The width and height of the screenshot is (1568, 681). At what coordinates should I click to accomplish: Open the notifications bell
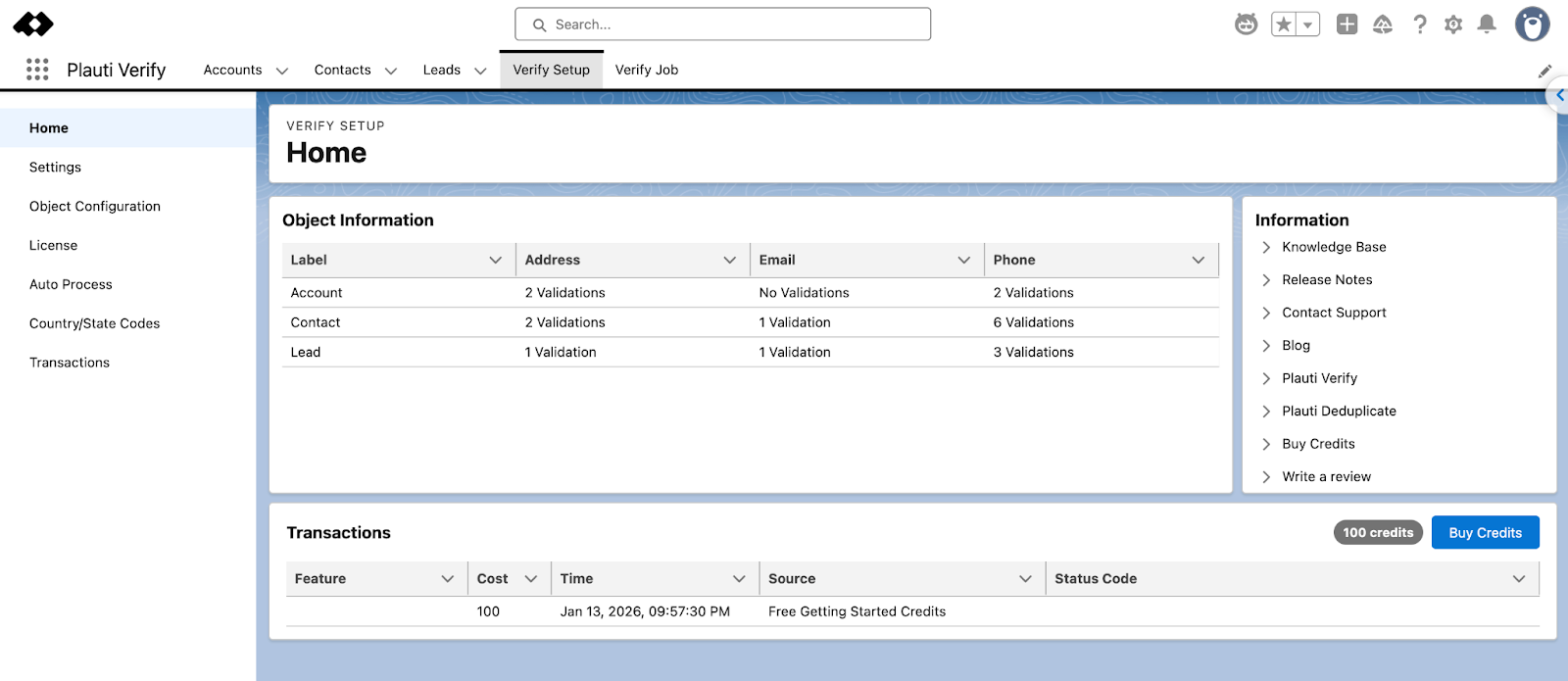click(1486, 24)
